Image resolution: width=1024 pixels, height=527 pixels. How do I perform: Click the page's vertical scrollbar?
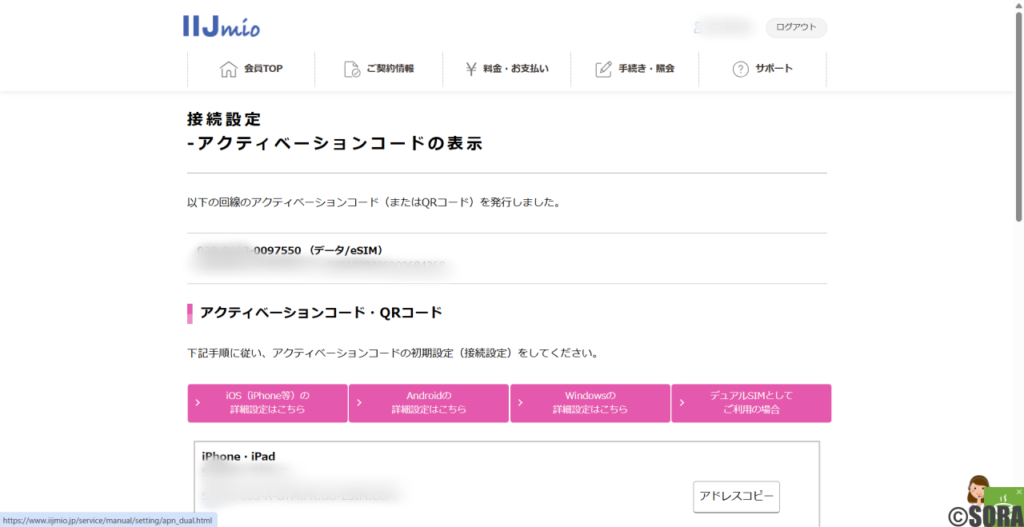(x=1019, y=116)
